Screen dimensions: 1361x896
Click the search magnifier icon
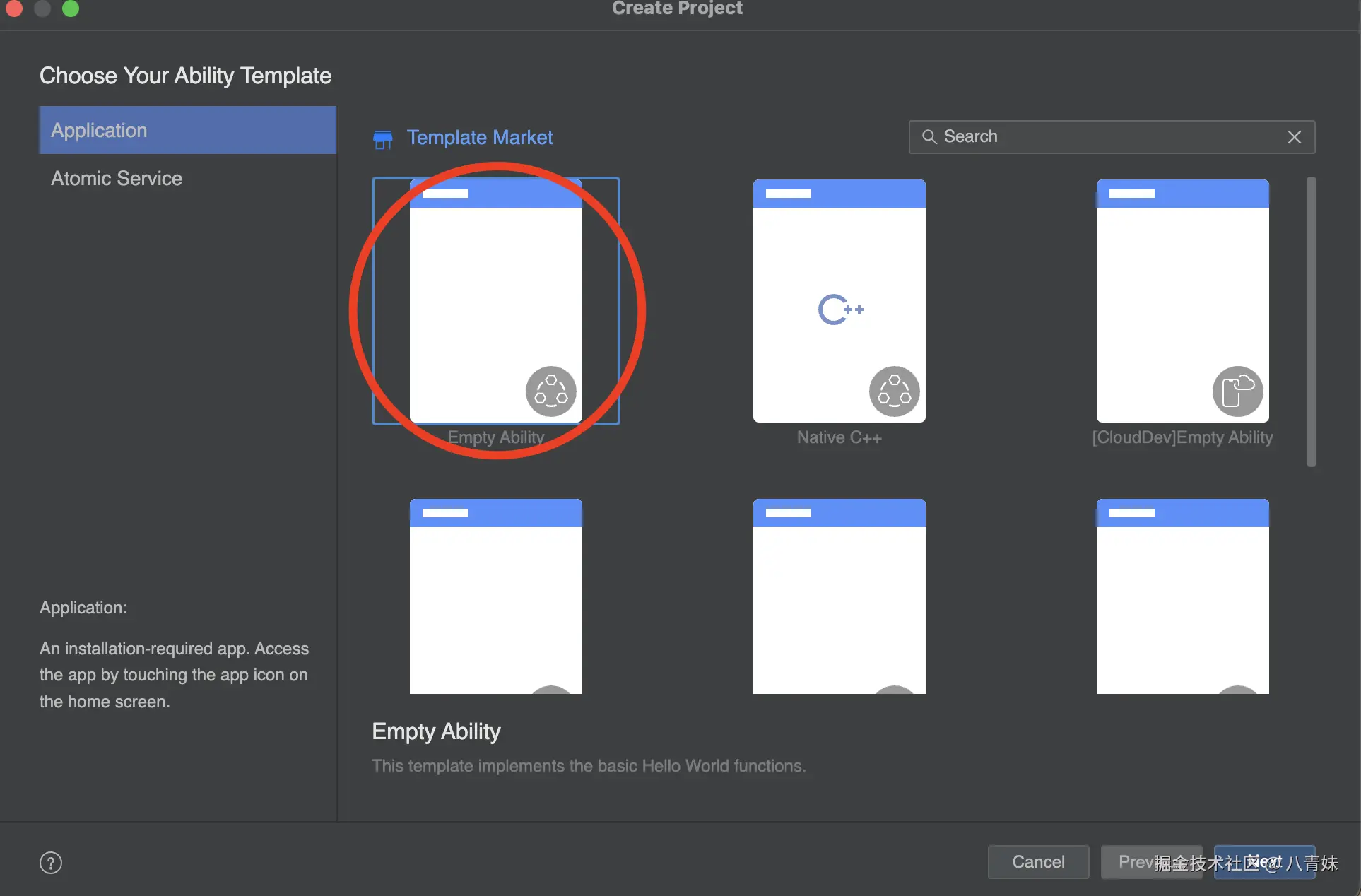pos(929,136)
